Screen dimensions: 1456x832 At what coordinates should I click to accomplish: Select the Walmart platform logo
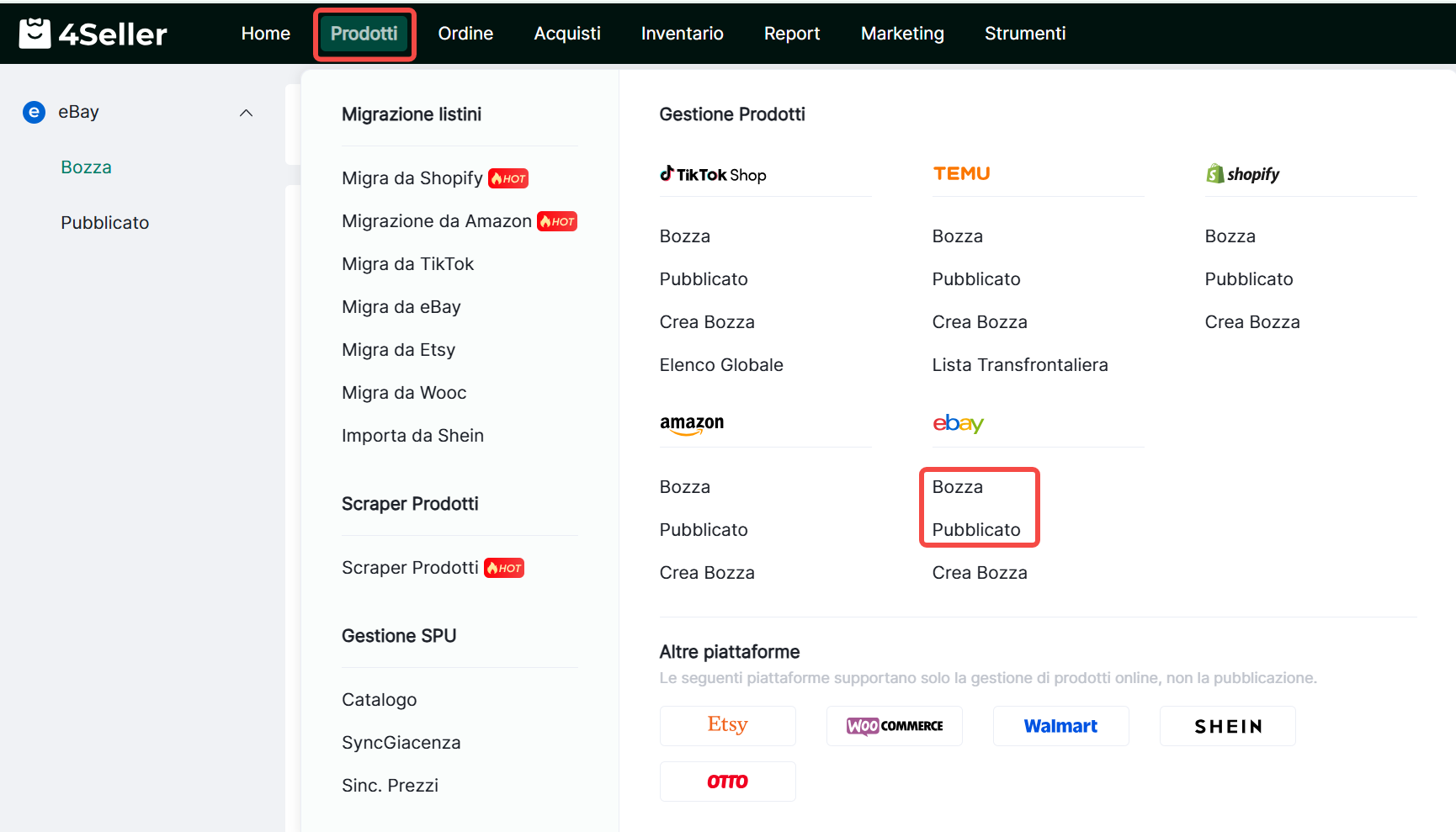pos(1060,726)
